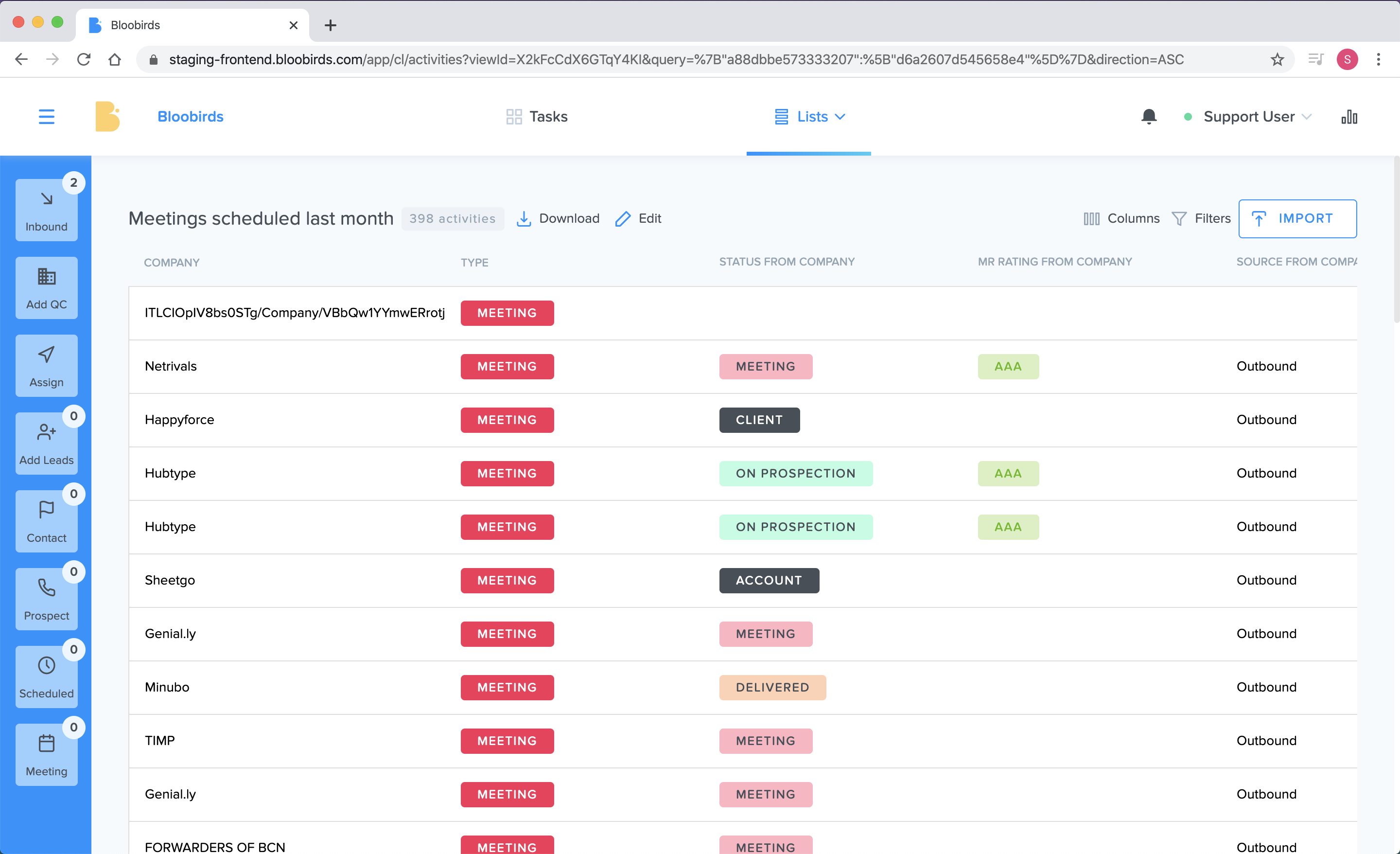Open notifications bell icon
1400x854 pixels.
1149,117
